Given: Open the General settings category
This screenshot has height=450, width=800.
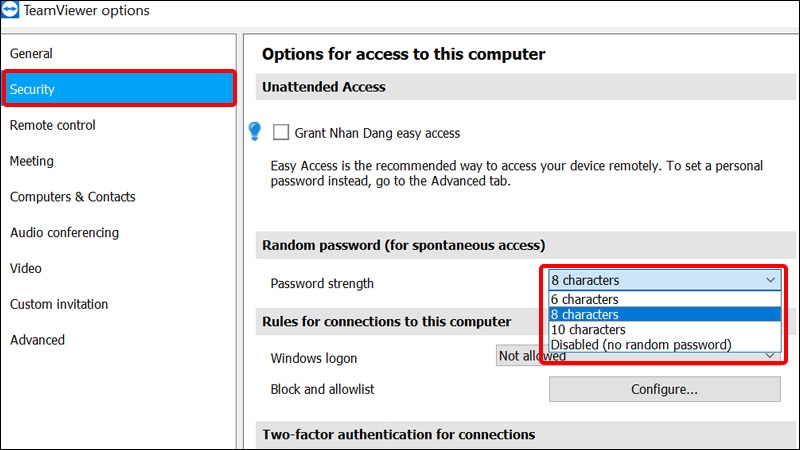Looking at the screenshot, I should pos(31,53).
